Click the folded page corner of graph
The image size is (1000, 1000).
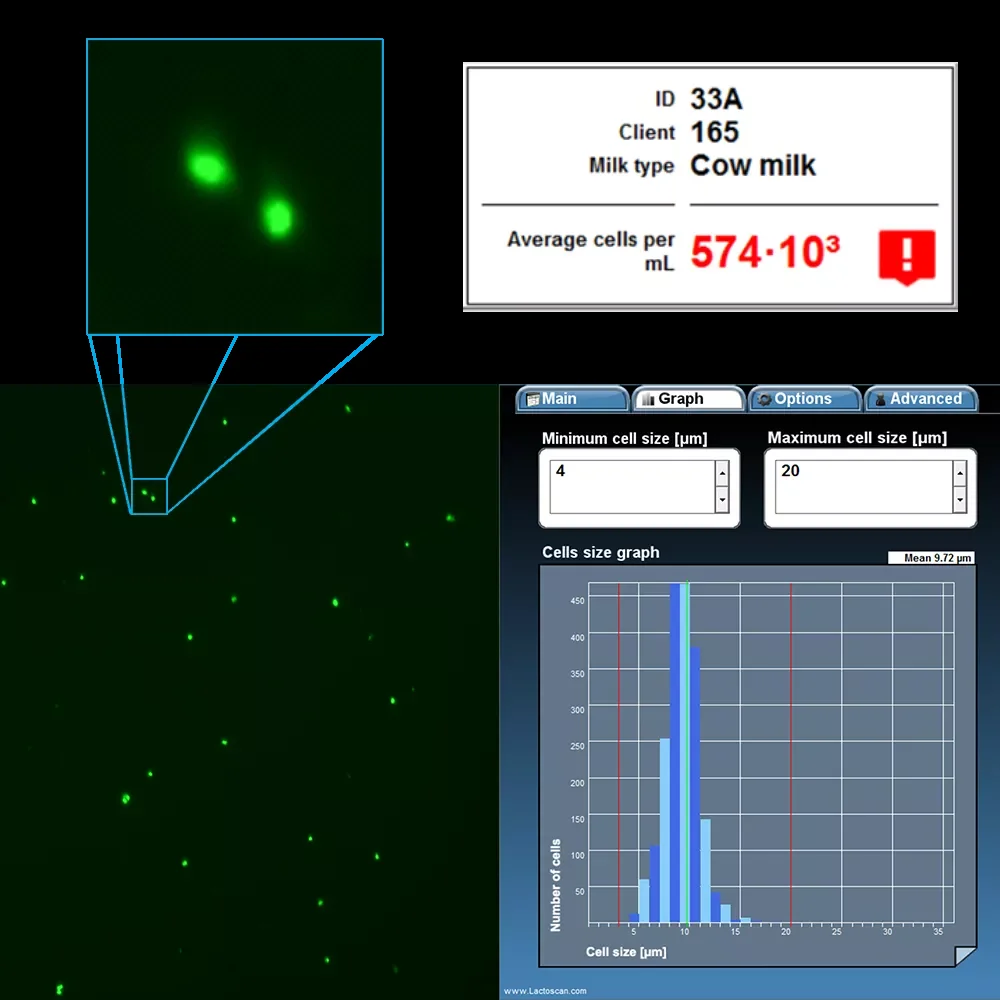(965, 956)
